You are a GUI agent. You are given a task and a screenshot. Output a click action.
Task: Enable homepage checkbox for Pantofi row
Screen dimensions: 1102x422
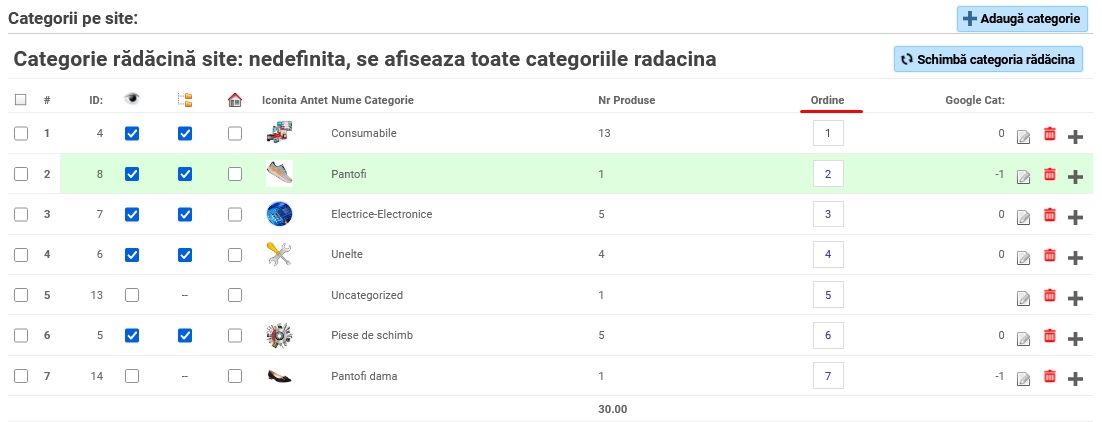pos(235,174)
